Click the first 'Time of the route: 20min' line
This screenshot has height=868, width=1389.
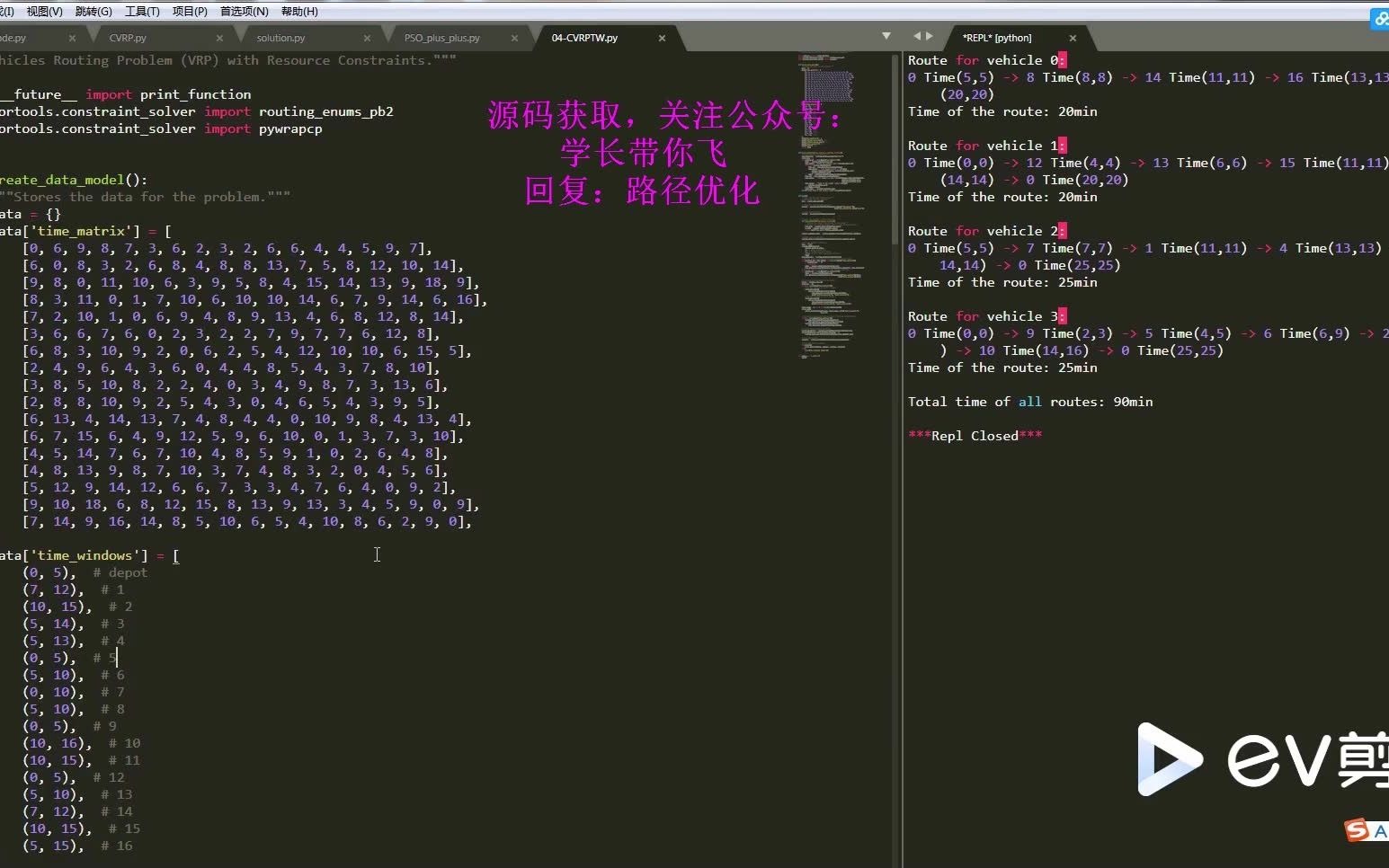tap(1002, 111)
